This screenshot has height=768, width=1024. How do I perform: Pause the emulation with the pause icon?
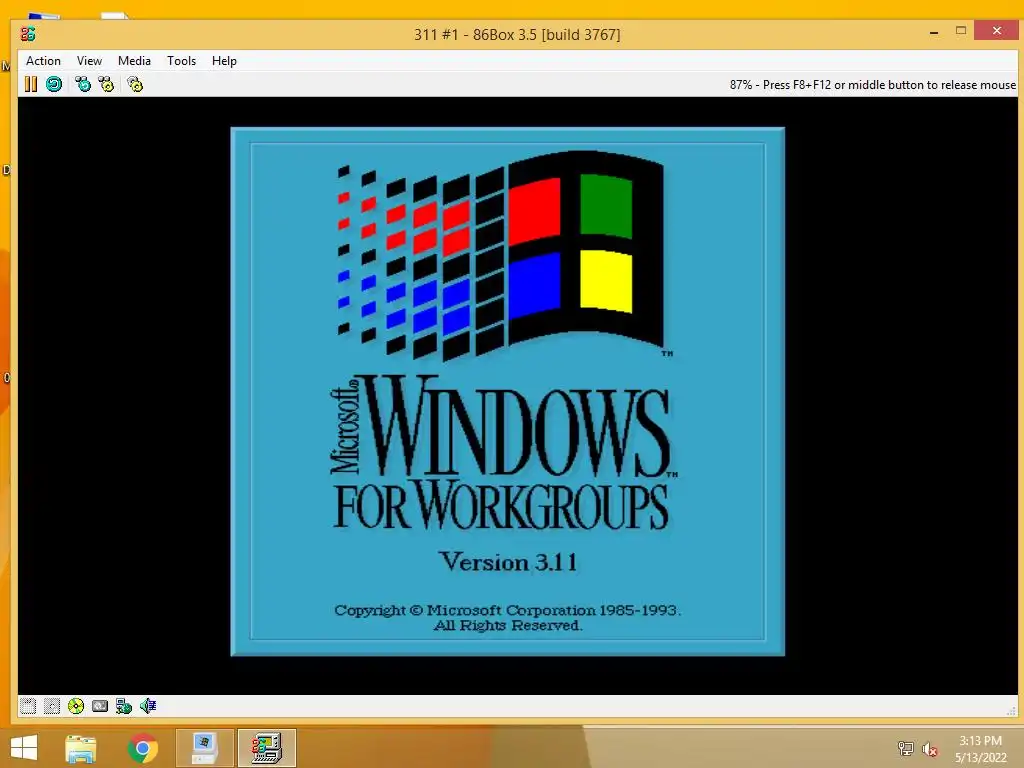[31, 84]
